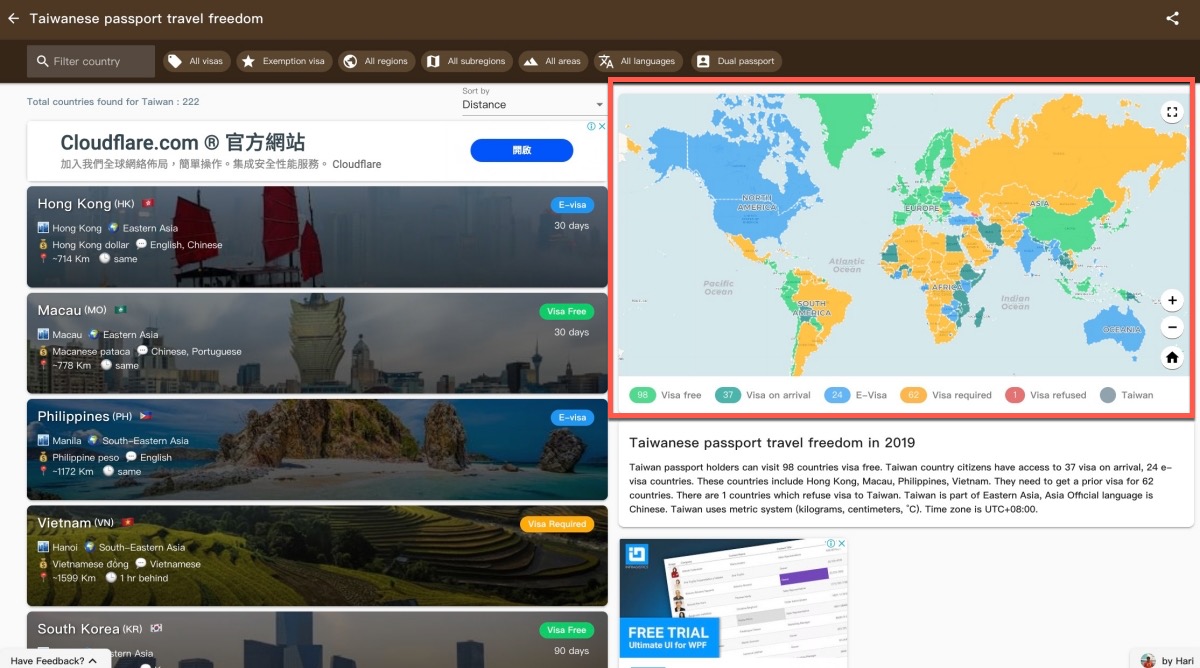Click the by Hari author badge
The width and height of the screenshot is (1200, 668).
1166,660
